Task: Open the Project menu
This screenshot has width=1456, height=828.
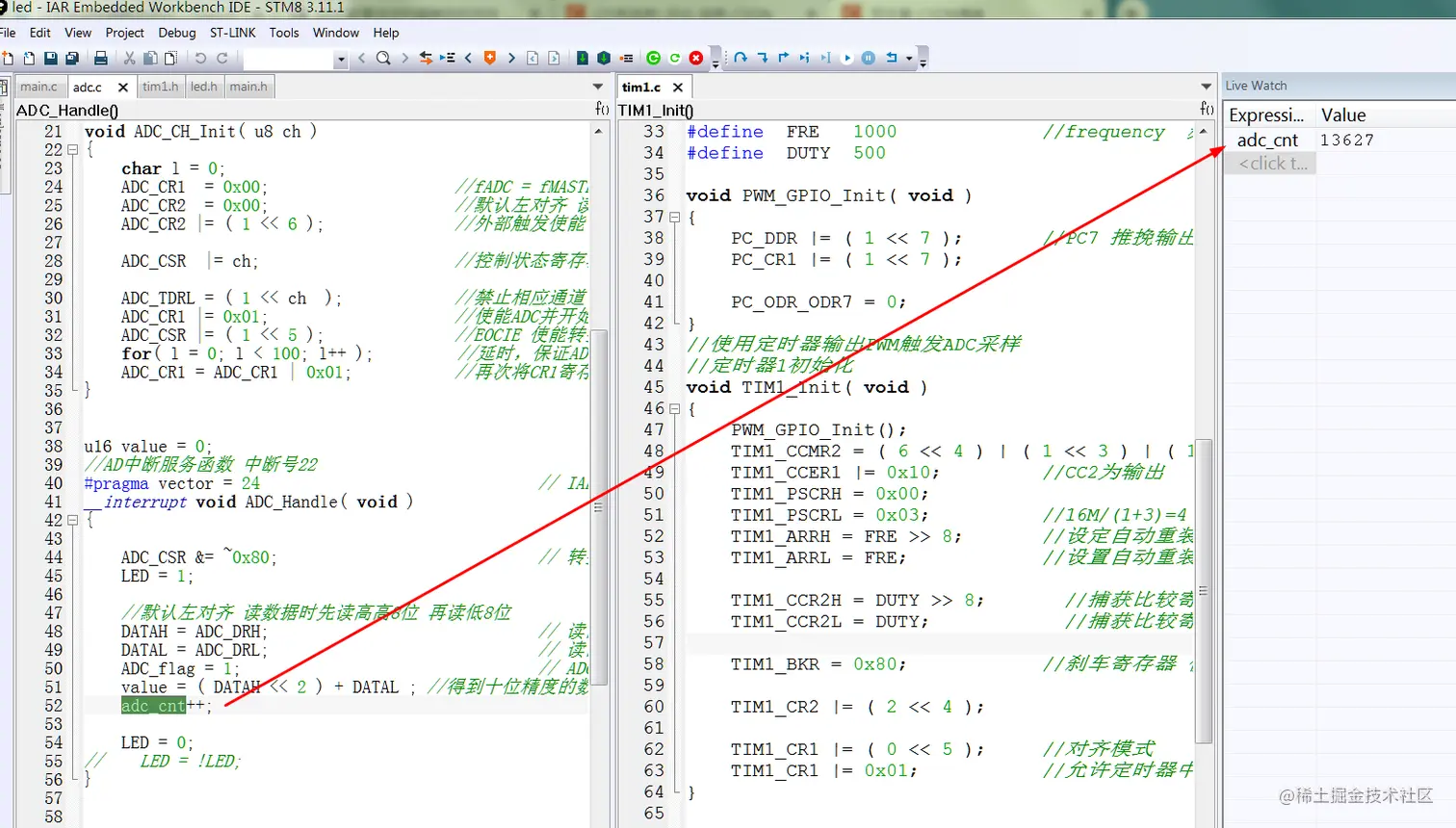Action: pyautogui.click(x=125, y=32)
